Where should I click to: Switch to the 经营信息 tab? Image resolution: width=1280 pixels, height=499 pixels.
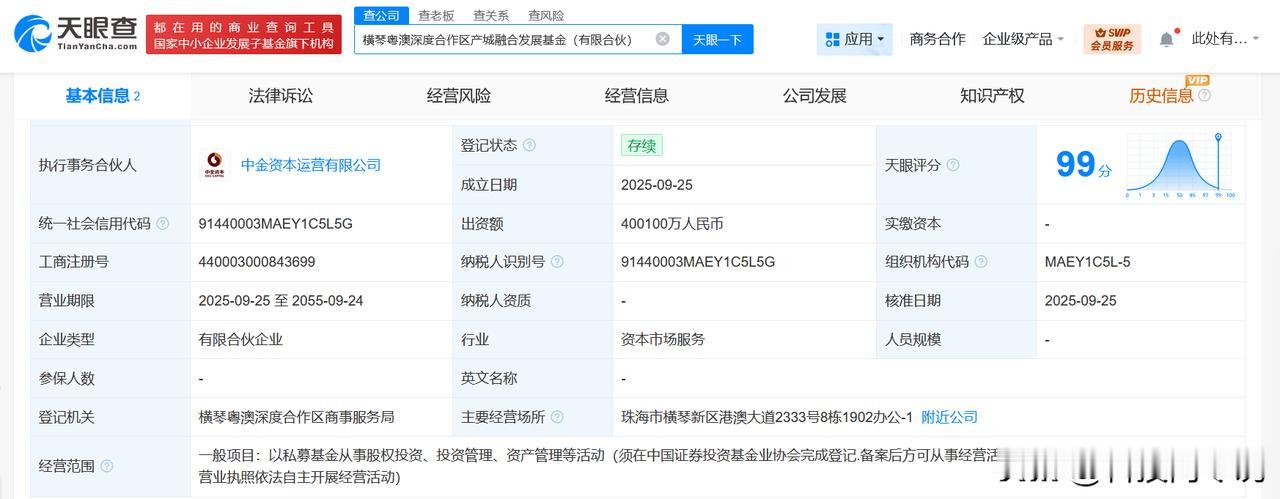click(637, 96)
